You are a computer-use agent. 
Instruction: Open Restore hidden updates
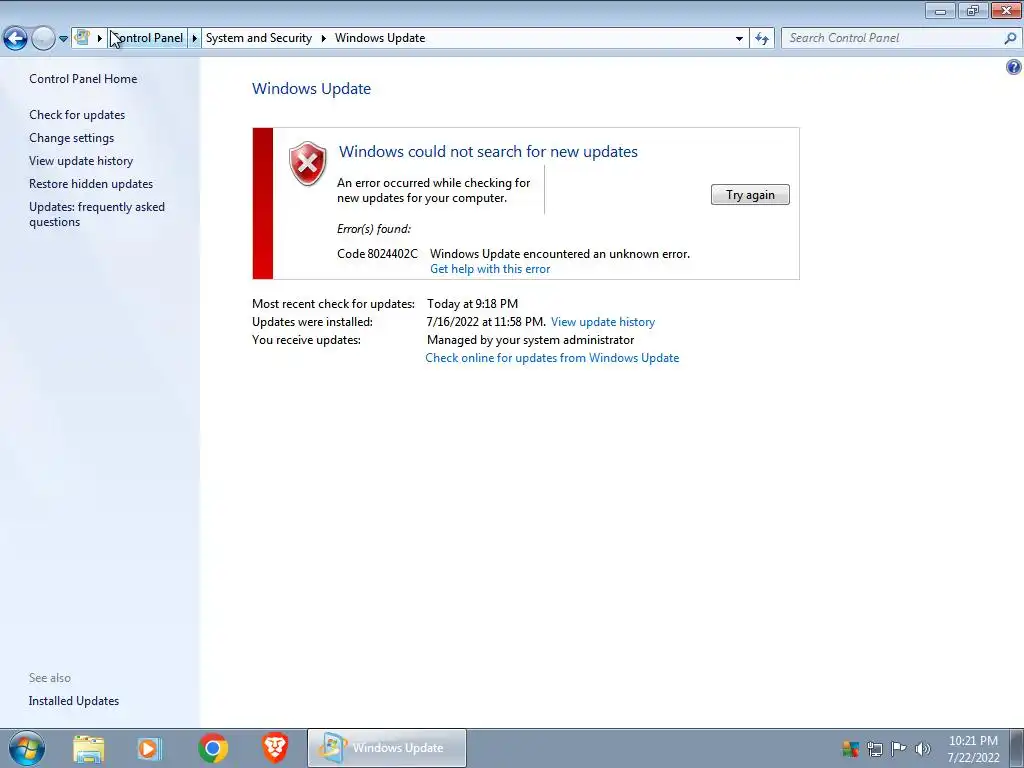pos(91,184)
